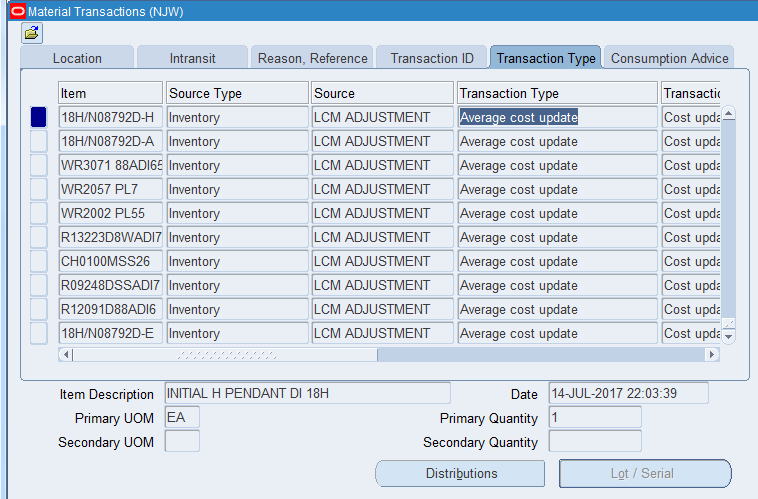Click item cell R12091D88ADI6
758x499 pixels.
click(x=110, y=309)
